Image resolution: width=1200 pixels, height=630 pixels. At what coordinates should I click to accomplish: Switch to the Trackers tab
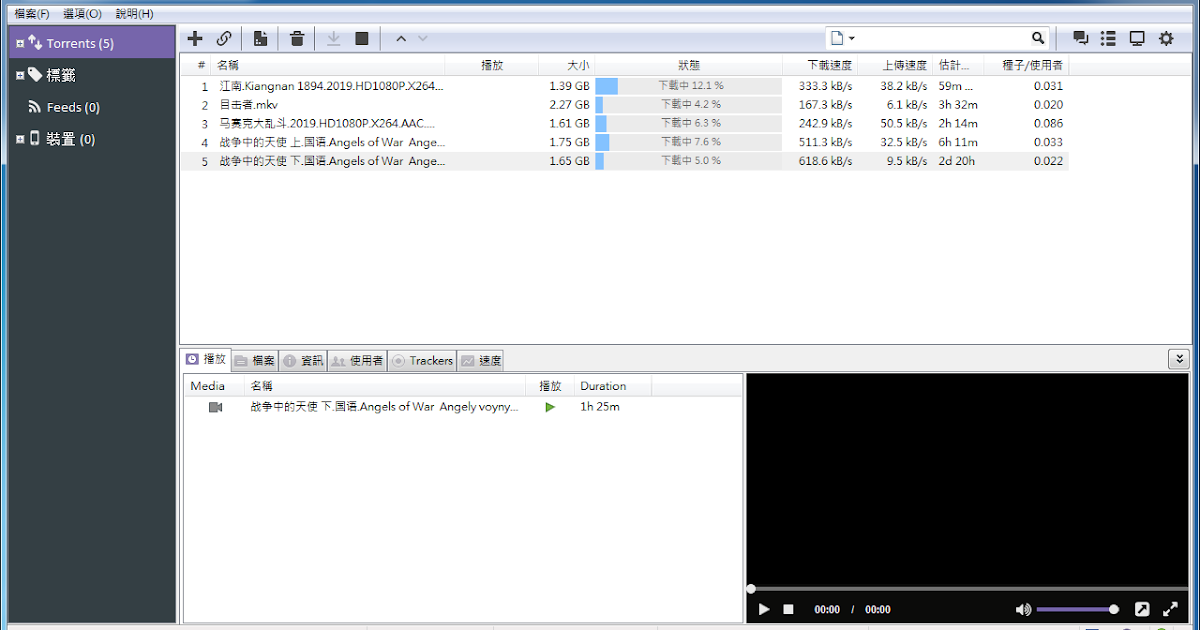pos(422,360)
